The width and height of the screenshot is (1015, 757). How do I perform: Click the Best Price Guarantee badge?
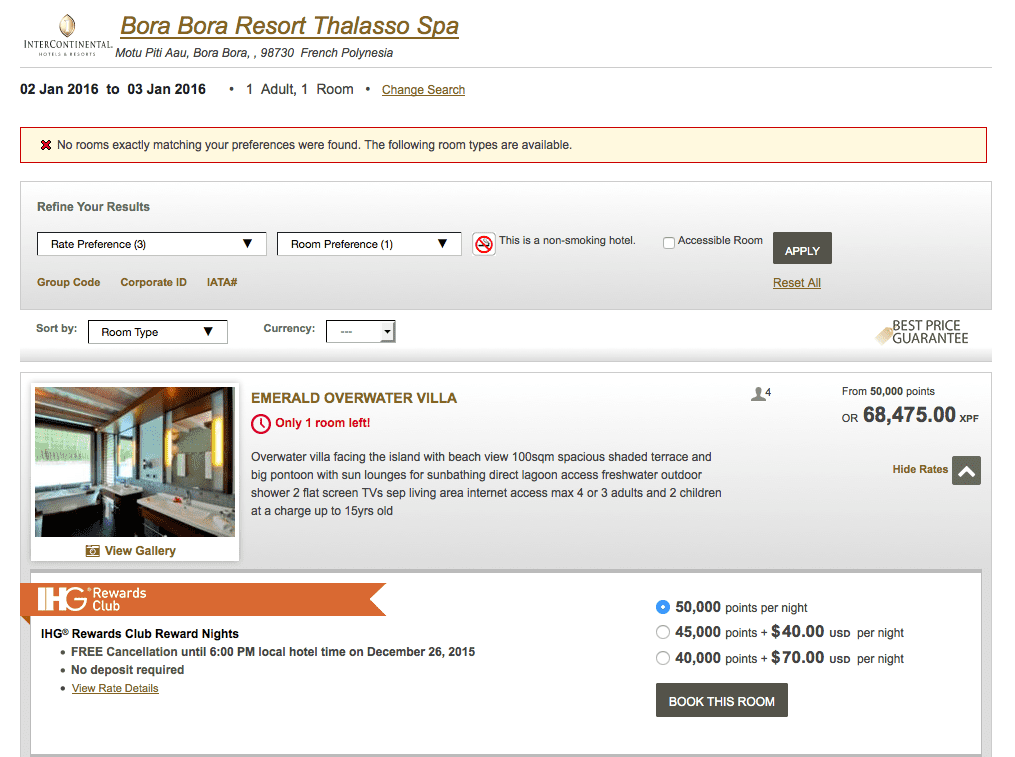pos(922,332)
